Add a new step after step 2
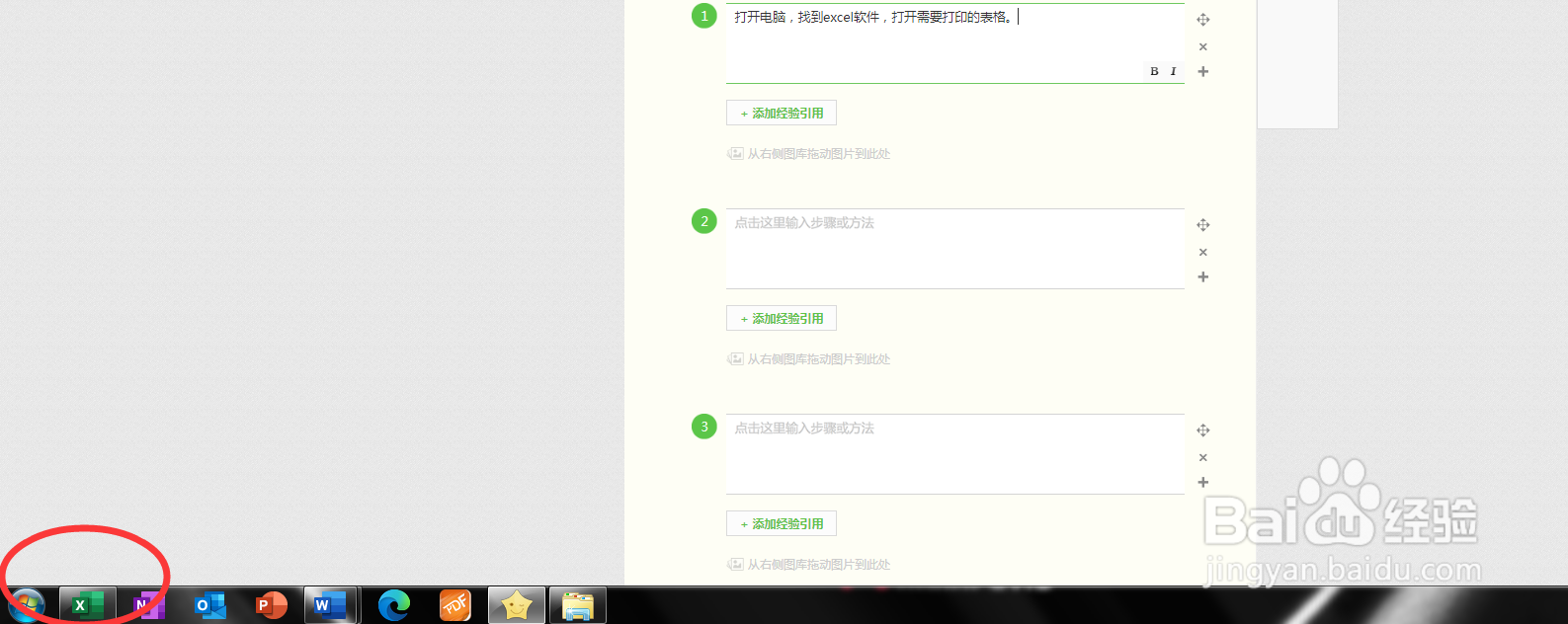The height and width of the screenshot is (624, 1568). (x=1203, y=276)
